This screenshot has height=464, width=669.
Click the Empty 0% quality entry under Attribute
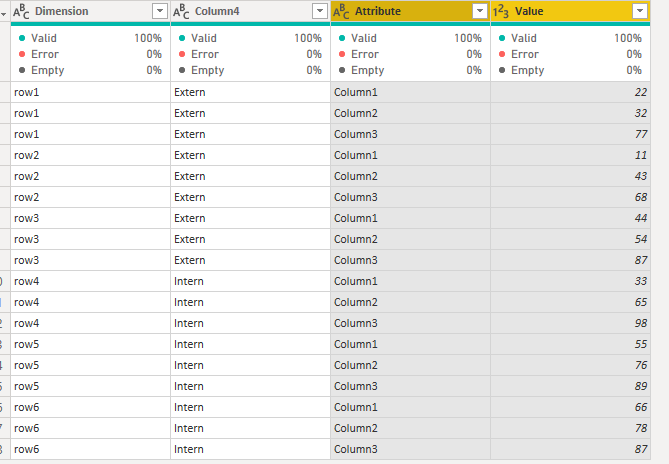pyautogui.click(x=410, y=70)
